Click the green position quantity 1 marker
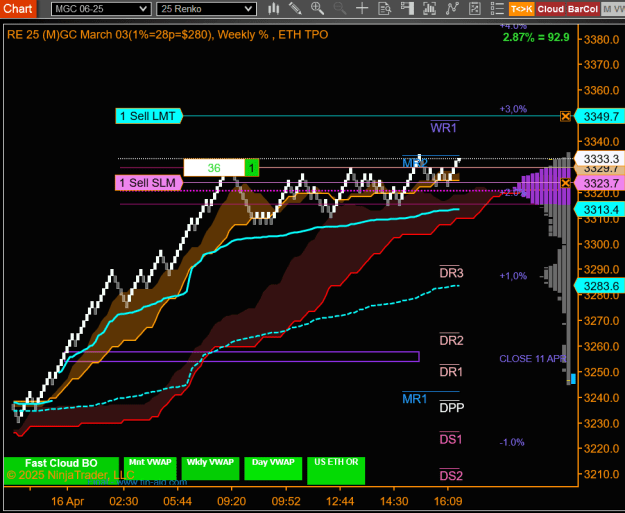 coord(252,168)
